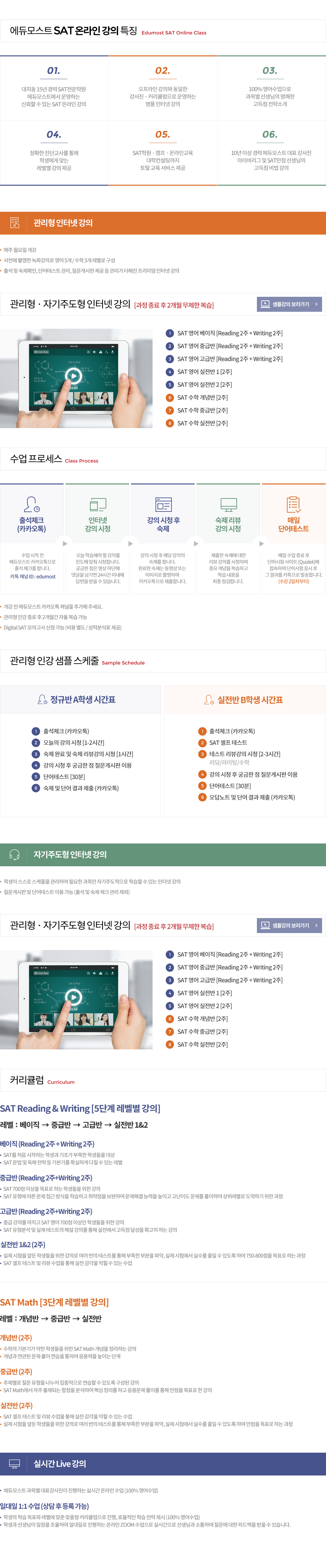Click the 커리큘럼 Curriculum heading
The image size is (326, 1568).
tap(42, 1080)
